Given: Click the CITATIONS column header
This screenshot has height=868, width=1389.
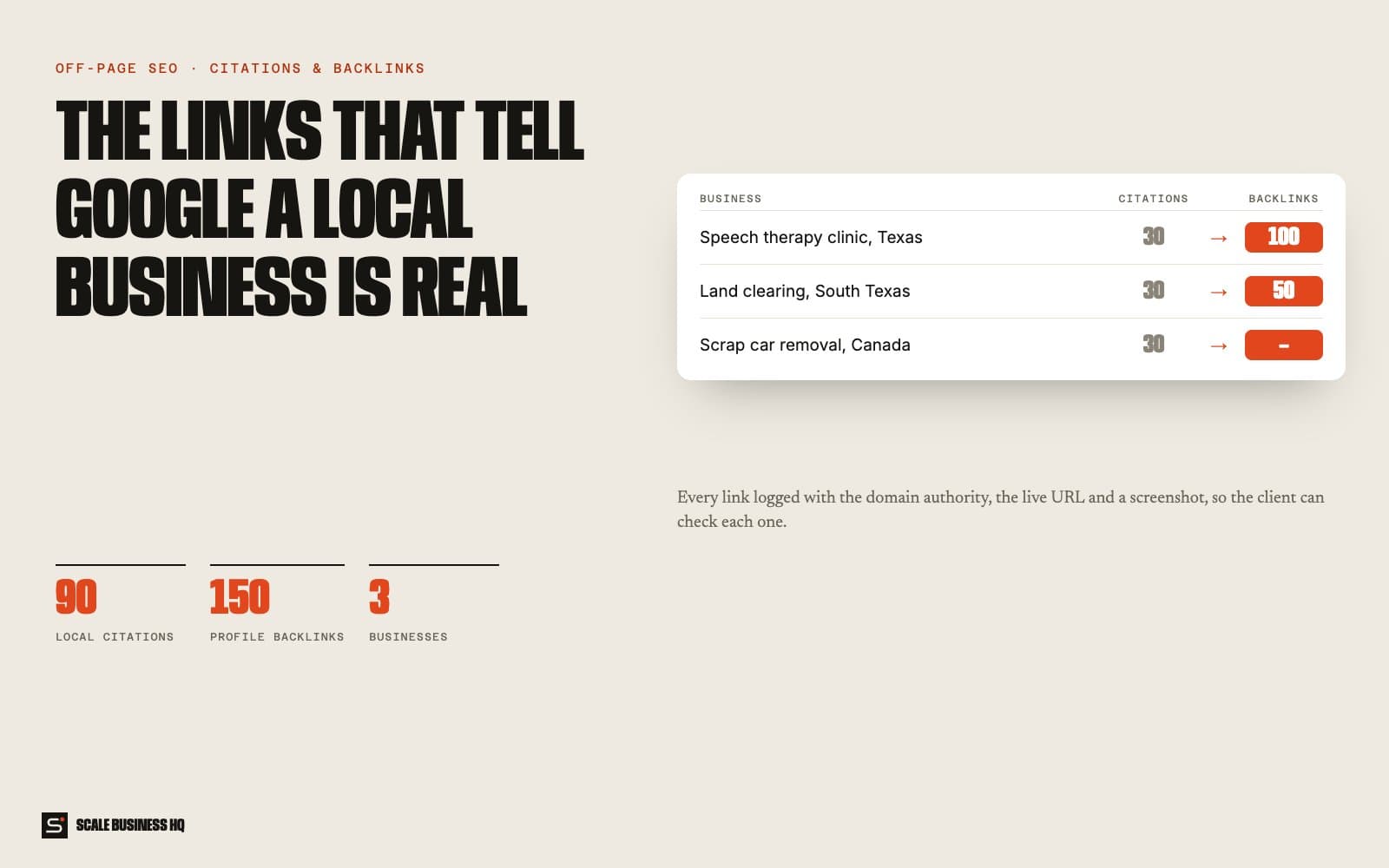Looking at the screenshot, I should click(x=1153, y=199).
